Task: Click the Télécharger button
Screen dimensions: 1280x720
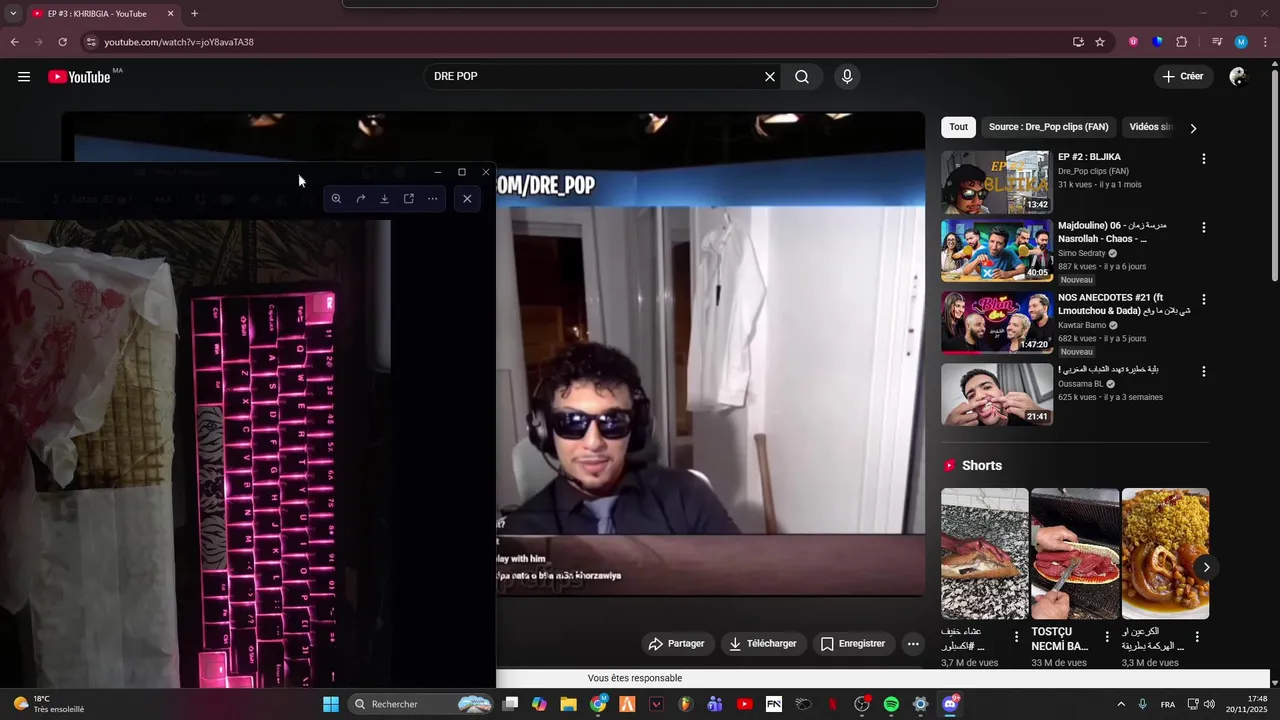Action: 762,644
